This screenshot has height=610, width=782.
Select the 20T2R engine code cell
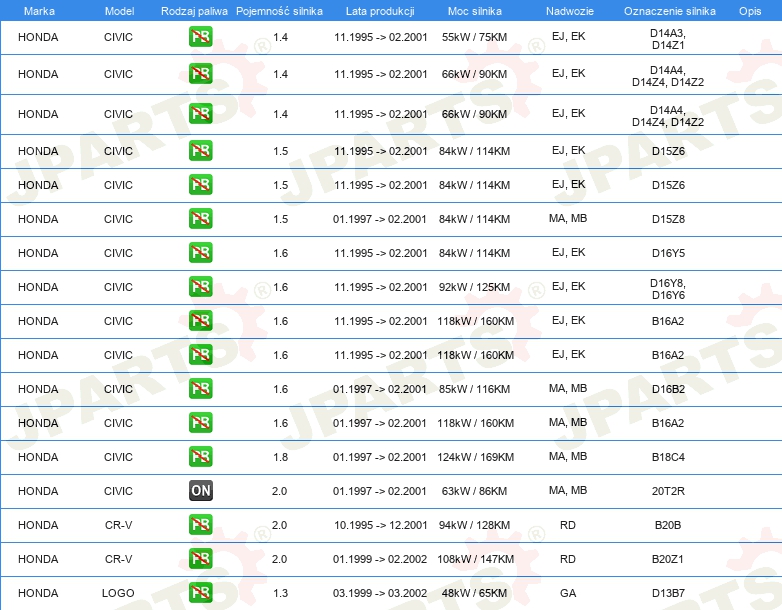point(668,491)
